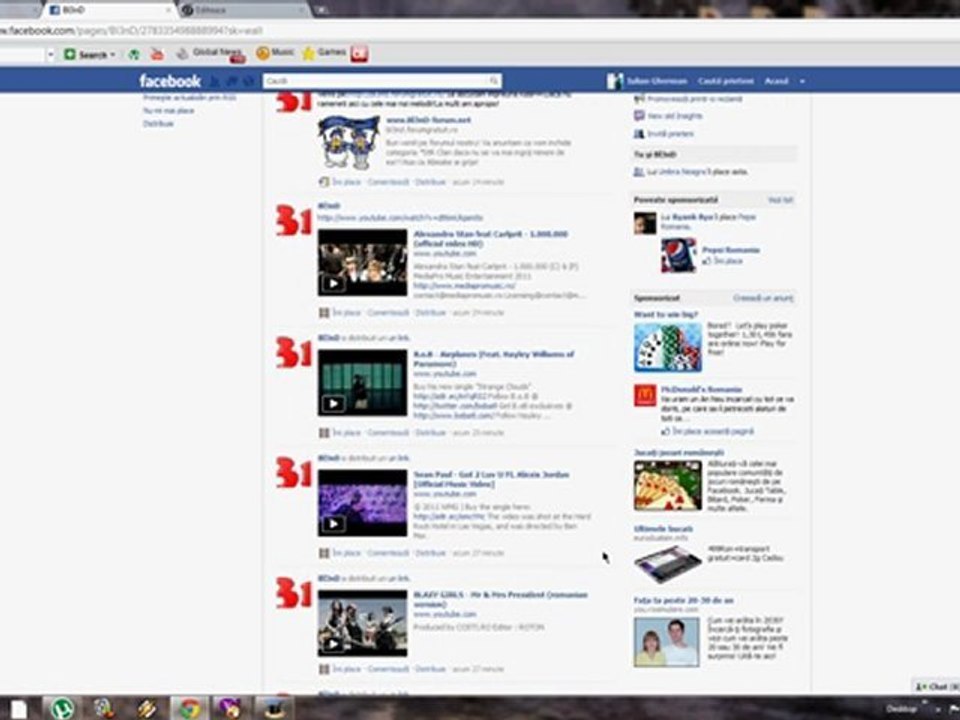Open the Account dropdown arrow in header
The width and height of the screenshot is (960, 720).
coord(802,81)
